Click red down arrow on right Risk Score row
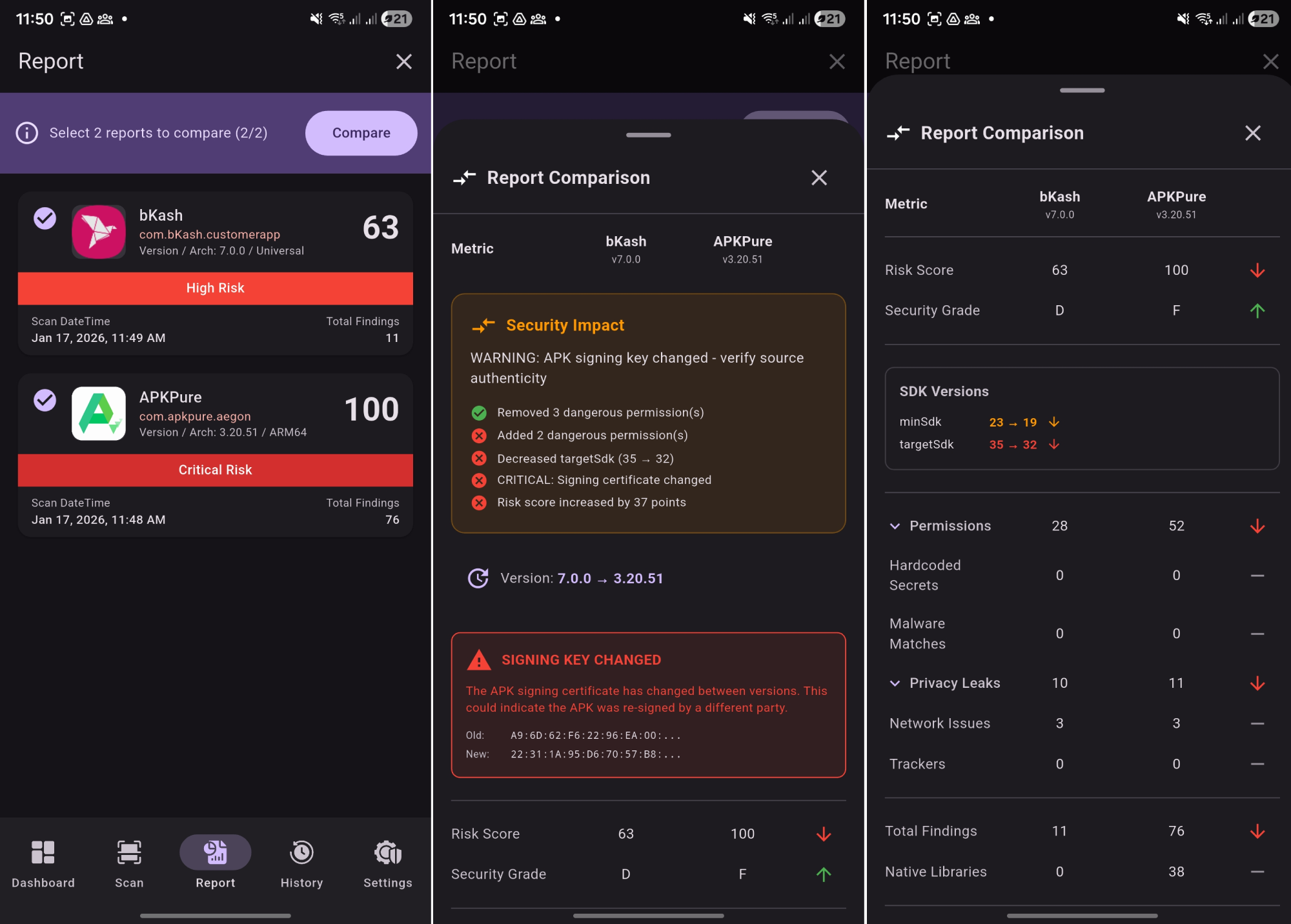 1257,270
